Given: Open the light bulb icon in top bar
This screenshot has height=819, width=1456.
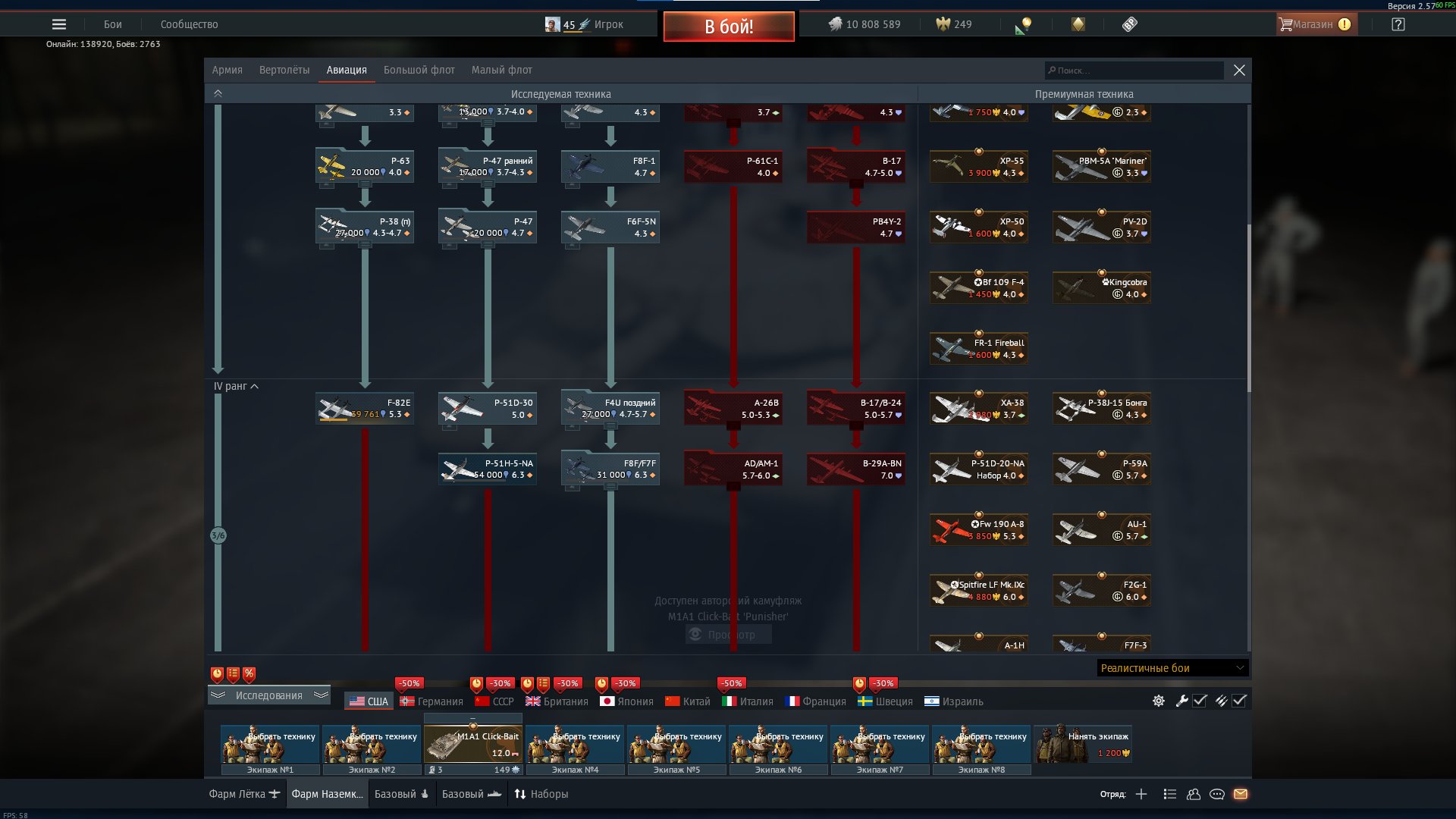Looking at the screenshot, I should (x=1025, y=24).
